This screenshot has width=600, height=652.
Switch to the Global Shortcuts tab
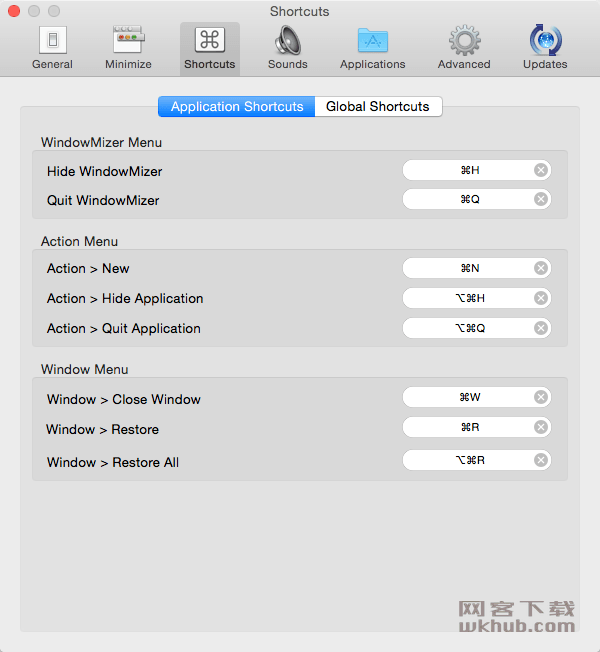coord(378,106)
